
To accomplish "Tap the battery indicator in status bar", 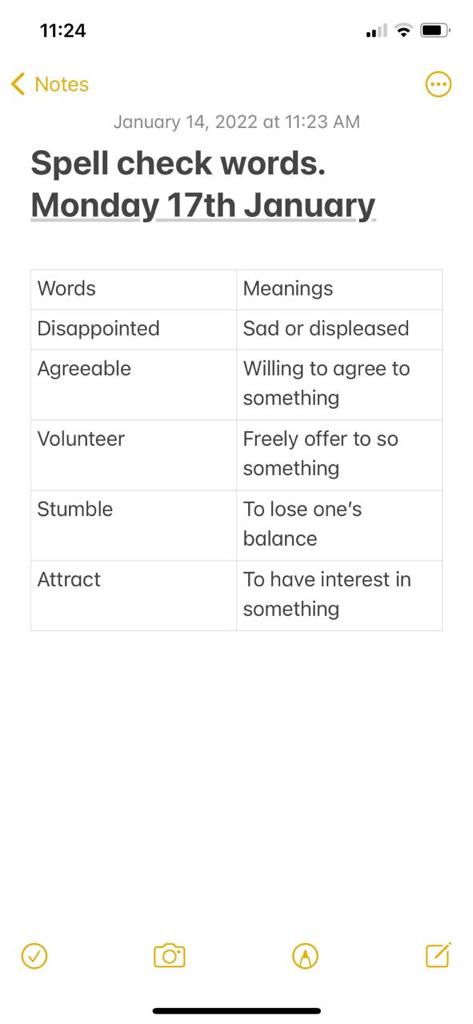I will [434, 30].
